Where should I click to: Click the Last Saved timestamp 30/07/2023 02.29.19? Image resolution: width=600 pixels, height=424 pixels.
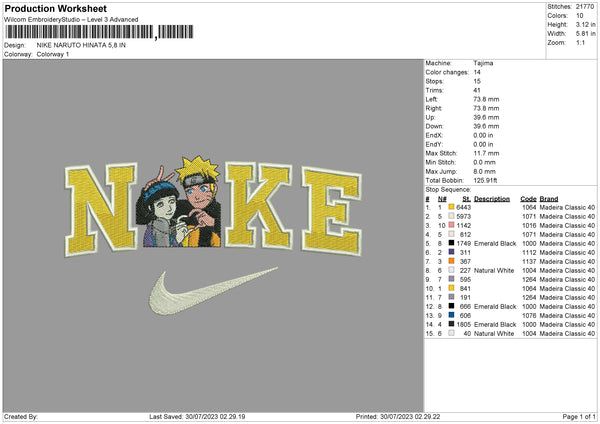[215, 416]
